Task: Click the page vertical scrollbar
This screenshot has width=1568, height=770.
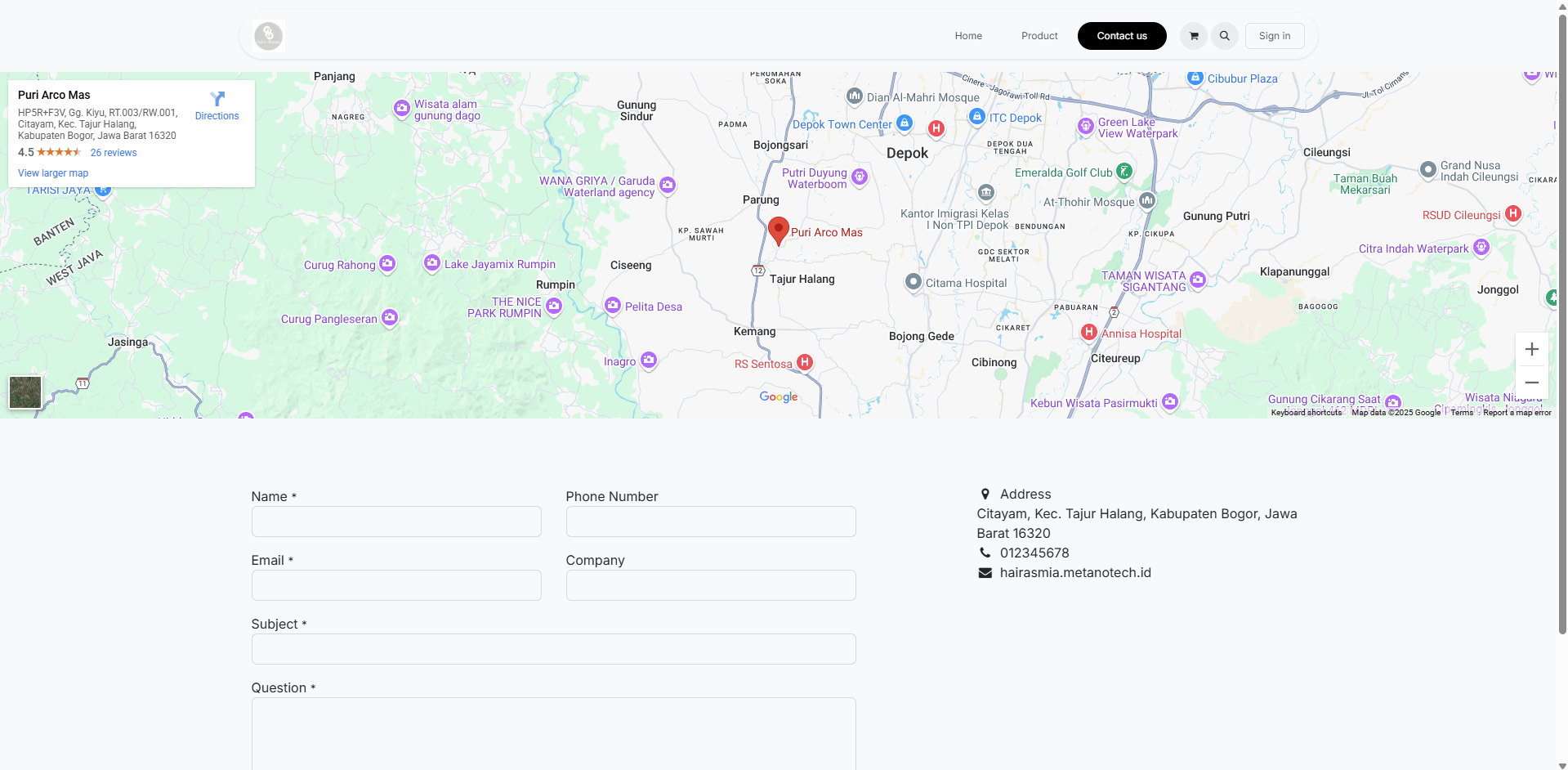Action: [1562, 323]
